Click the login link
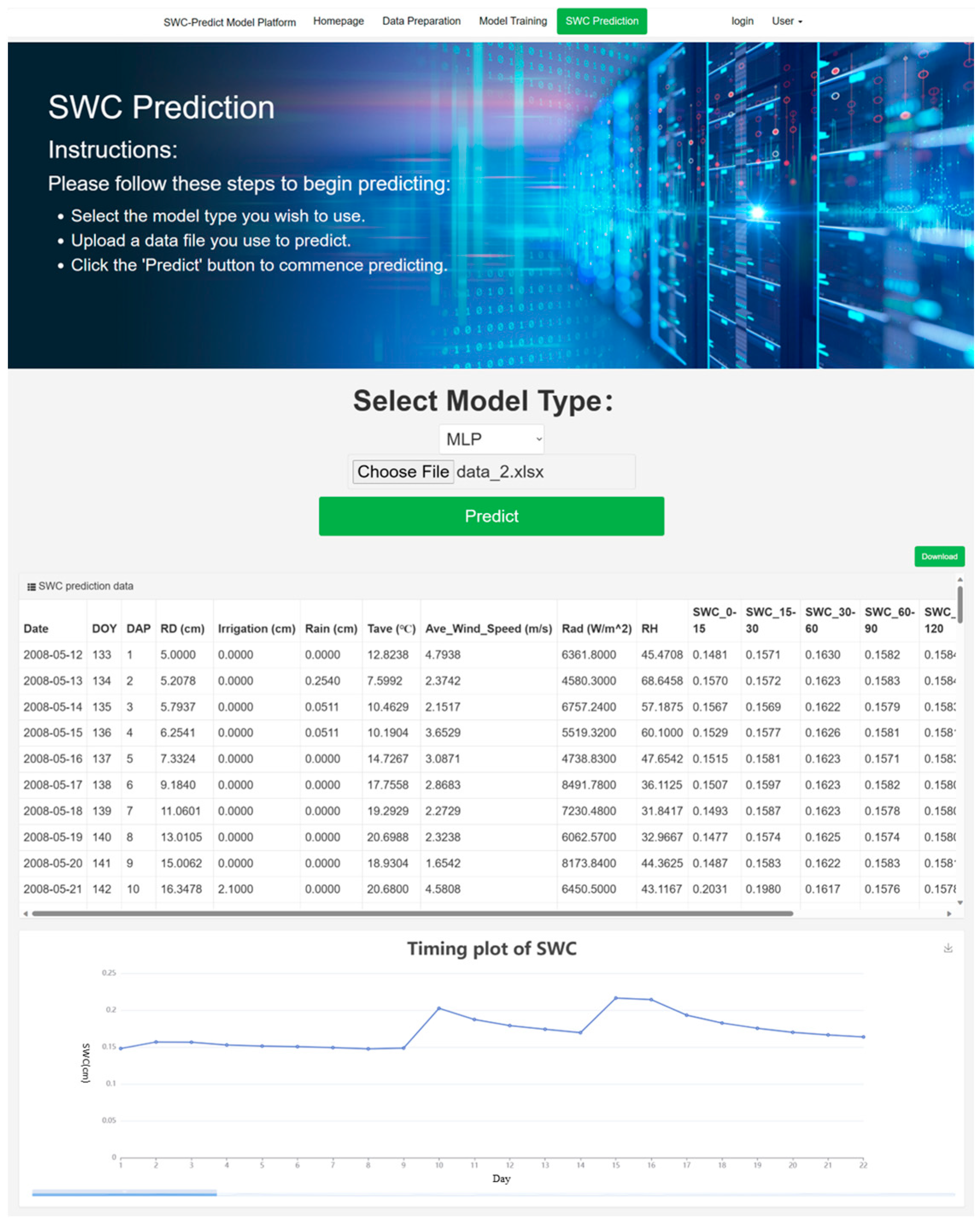980x1227 pixels. pyautogui.click(x=742, y=21)
